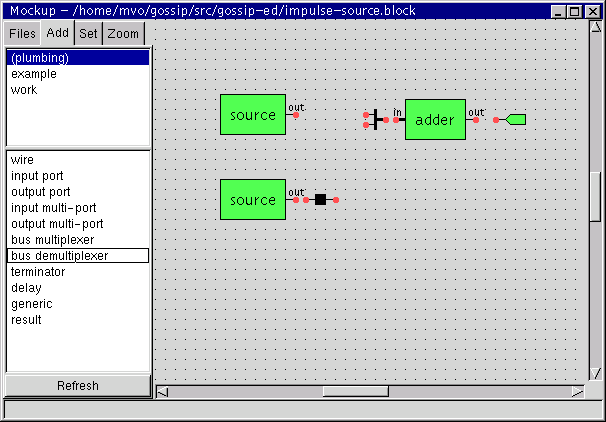Screen dimensions: 606x422
Task: Click the delay element left red connector
Action: [x=306, y=200]
